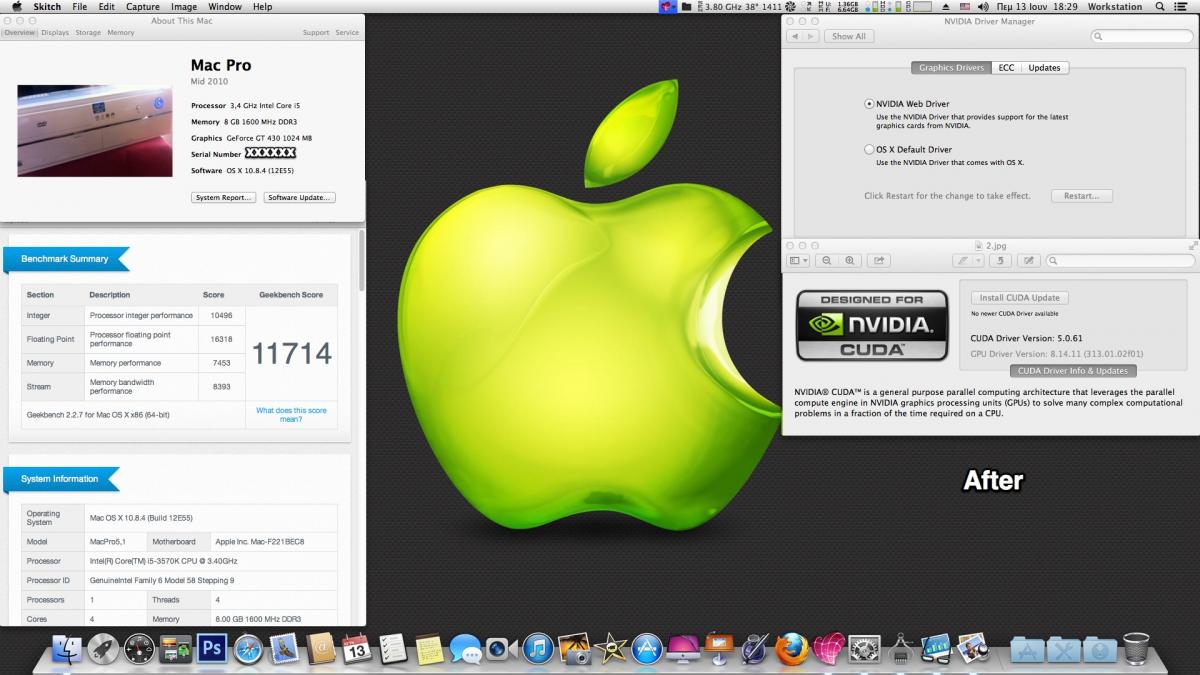1200x675 pixels.
Task: Click the Geekbench score 11714
Action: click(291, 353)
